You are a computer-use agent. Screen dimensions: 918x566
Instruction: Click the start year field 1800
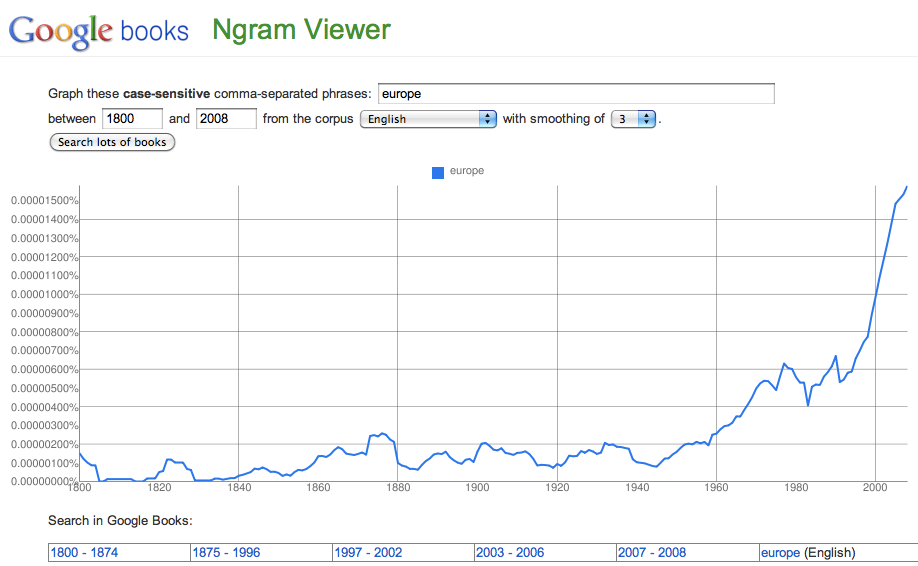click(x=132, y=119)
